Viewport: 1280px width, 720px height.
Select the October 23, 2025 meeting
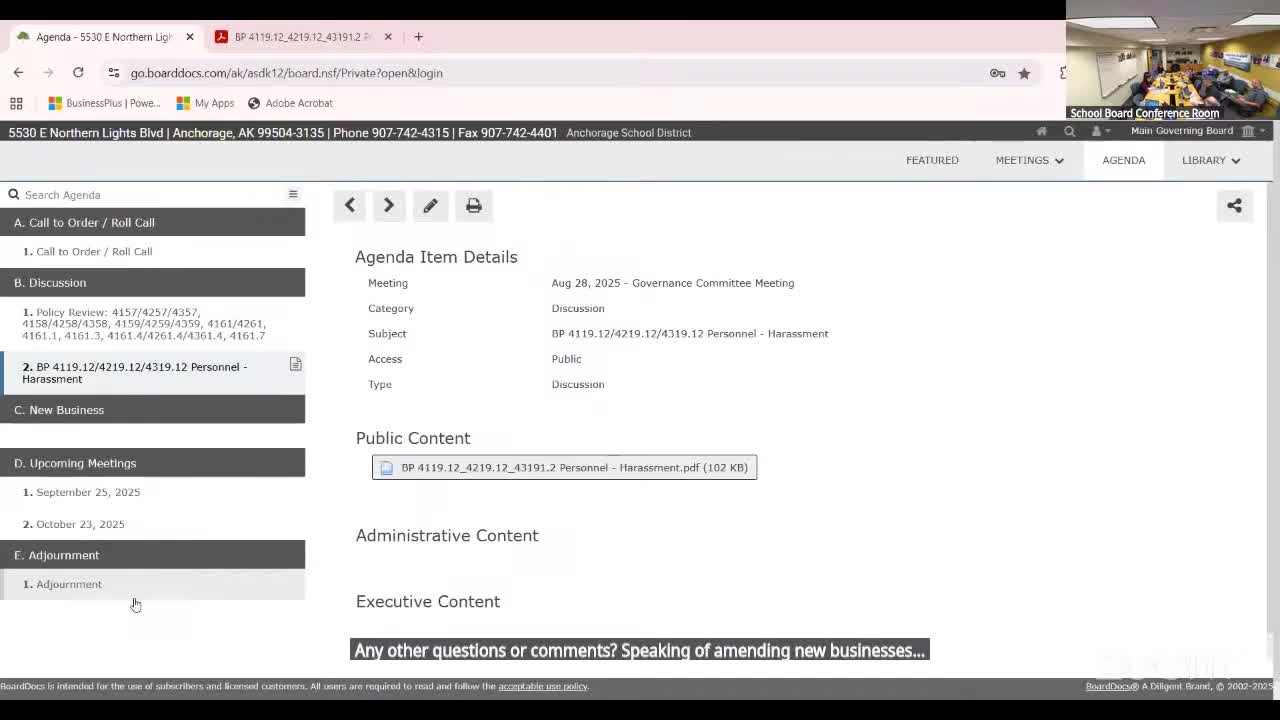[74, 524]
